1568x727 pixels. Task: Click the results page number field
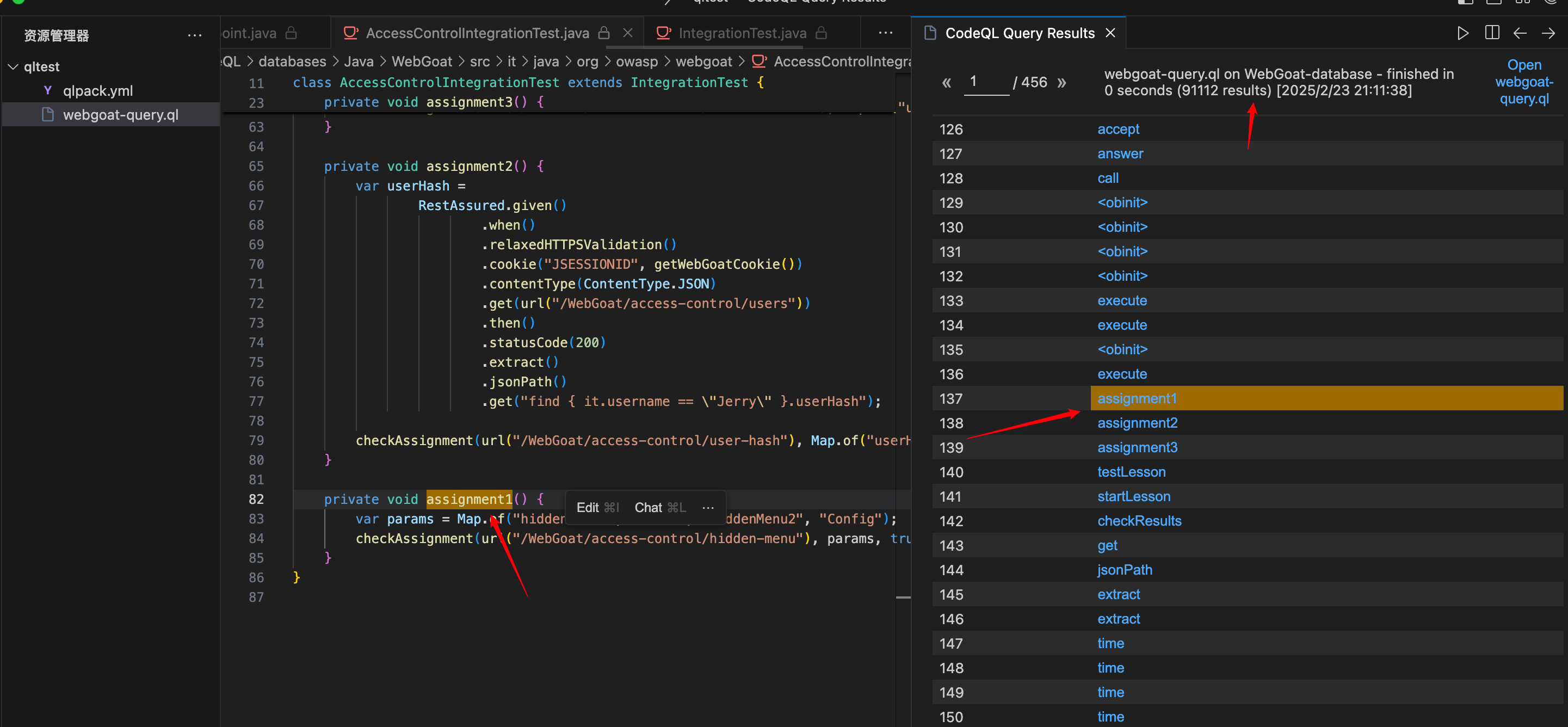(985, 82)
